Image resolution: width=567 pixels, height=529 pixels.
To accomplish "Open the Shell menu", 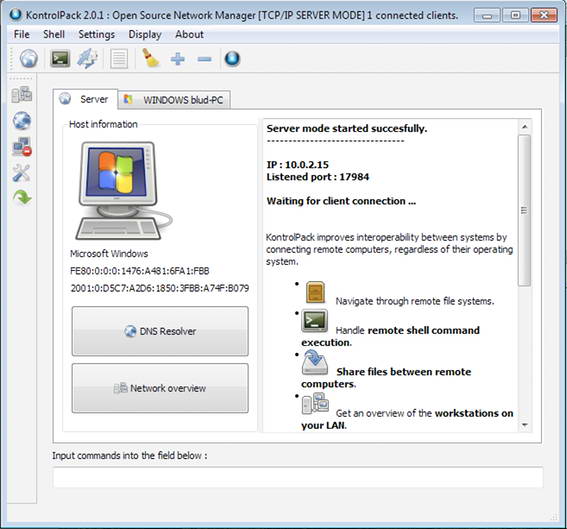I will point(54,34).
